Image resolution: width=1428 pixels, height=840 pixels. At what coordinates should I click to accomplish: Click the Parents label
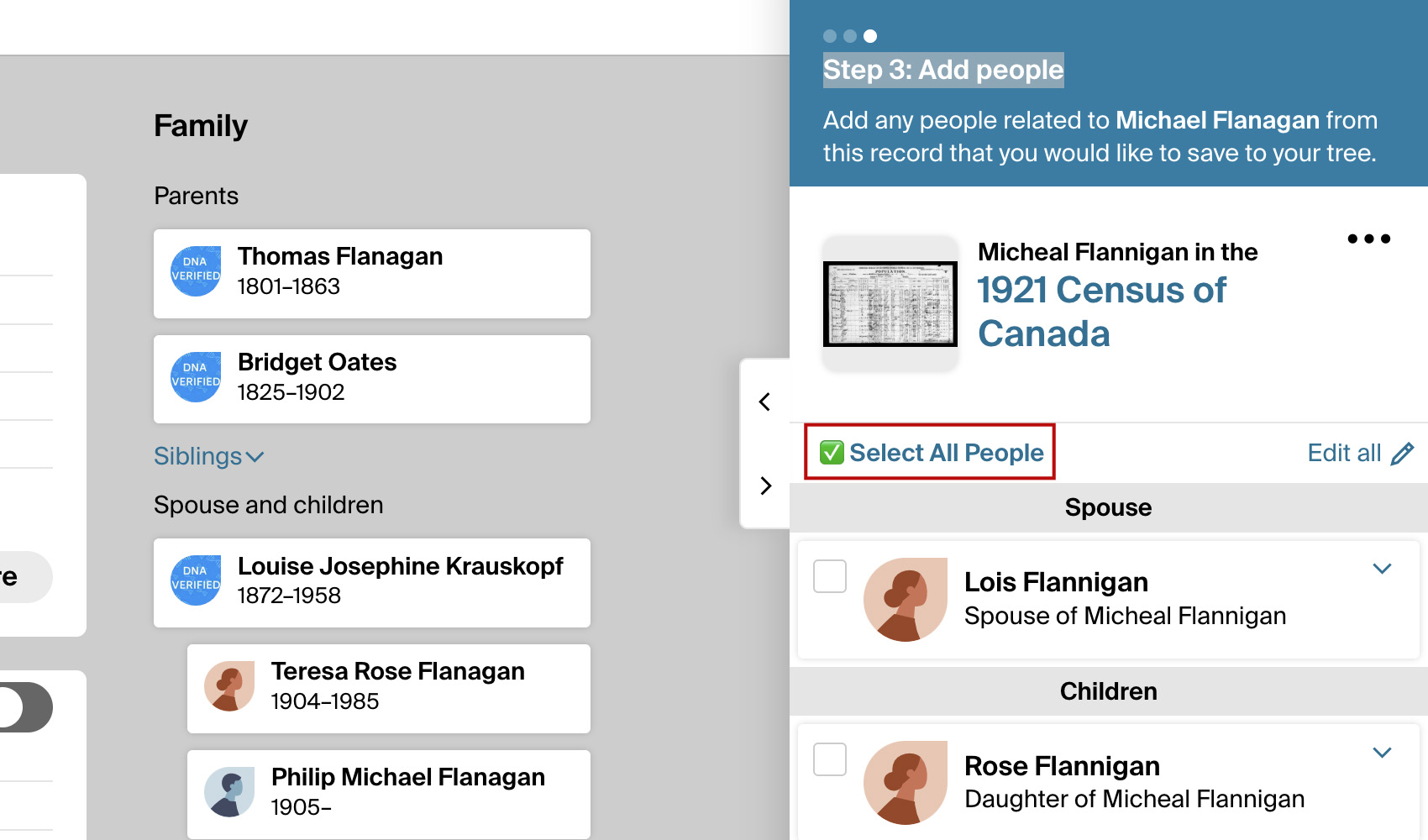(197, 196)
